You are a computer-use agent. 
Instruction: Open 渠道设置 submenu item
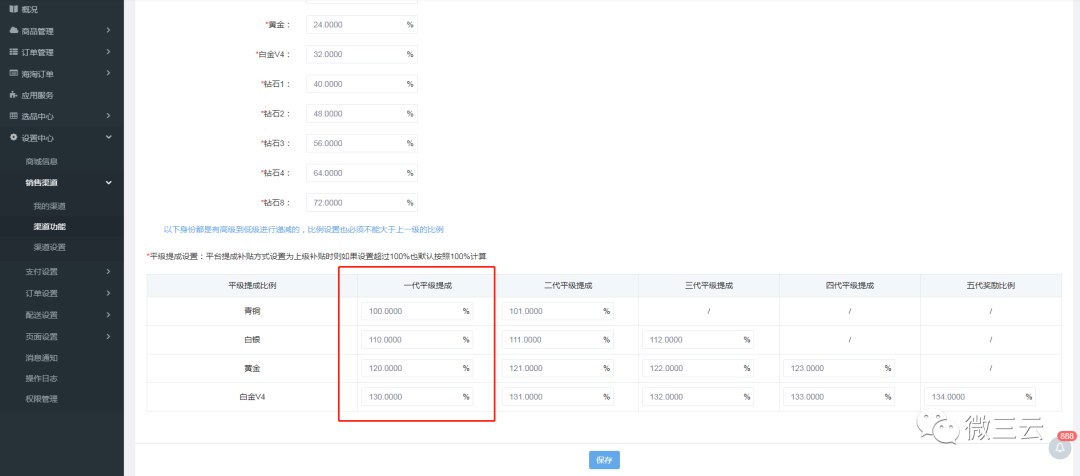click(50, 247)
